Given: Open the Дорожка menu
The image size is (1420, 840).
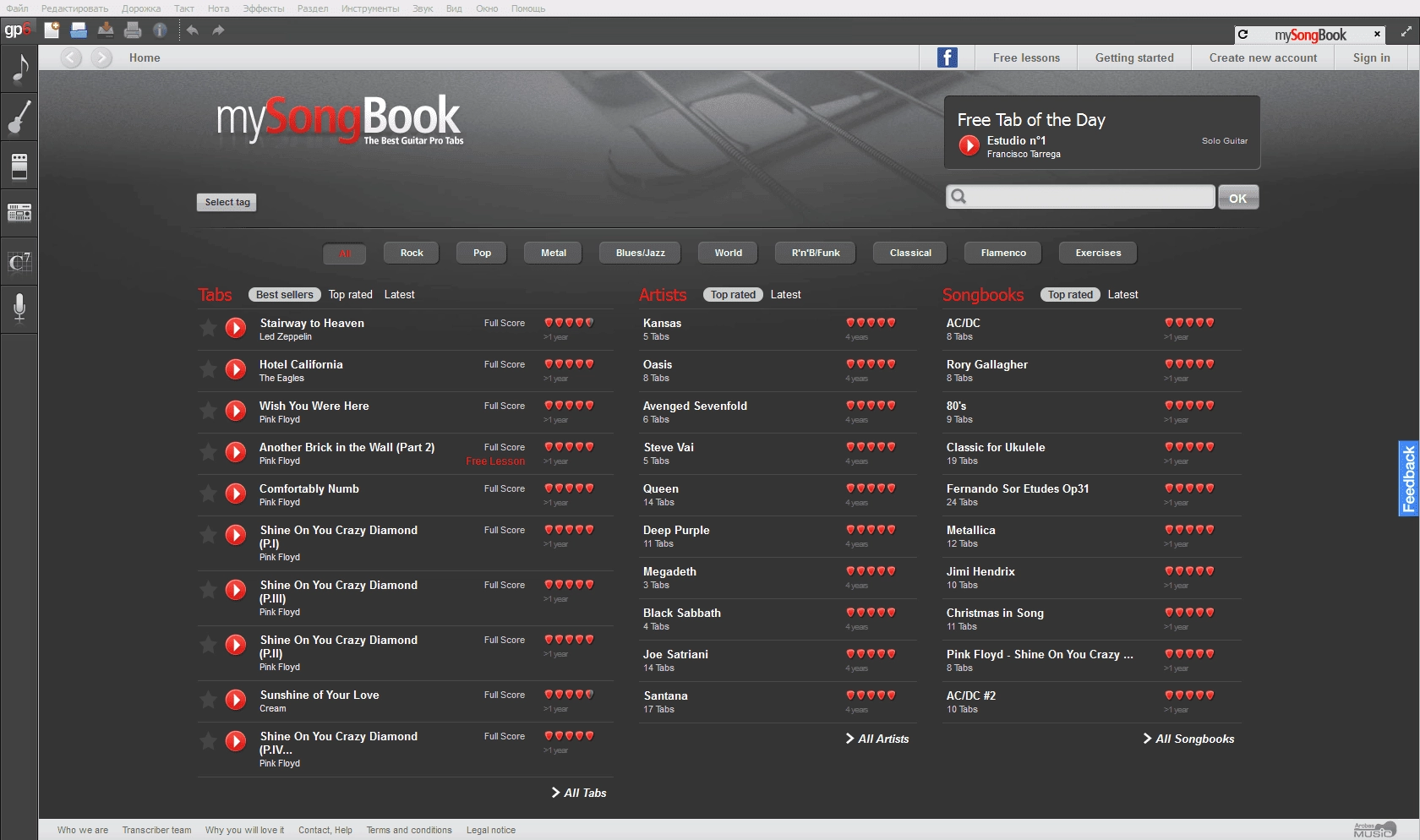Looking at the screenshot, I should (x=141, y=8).
